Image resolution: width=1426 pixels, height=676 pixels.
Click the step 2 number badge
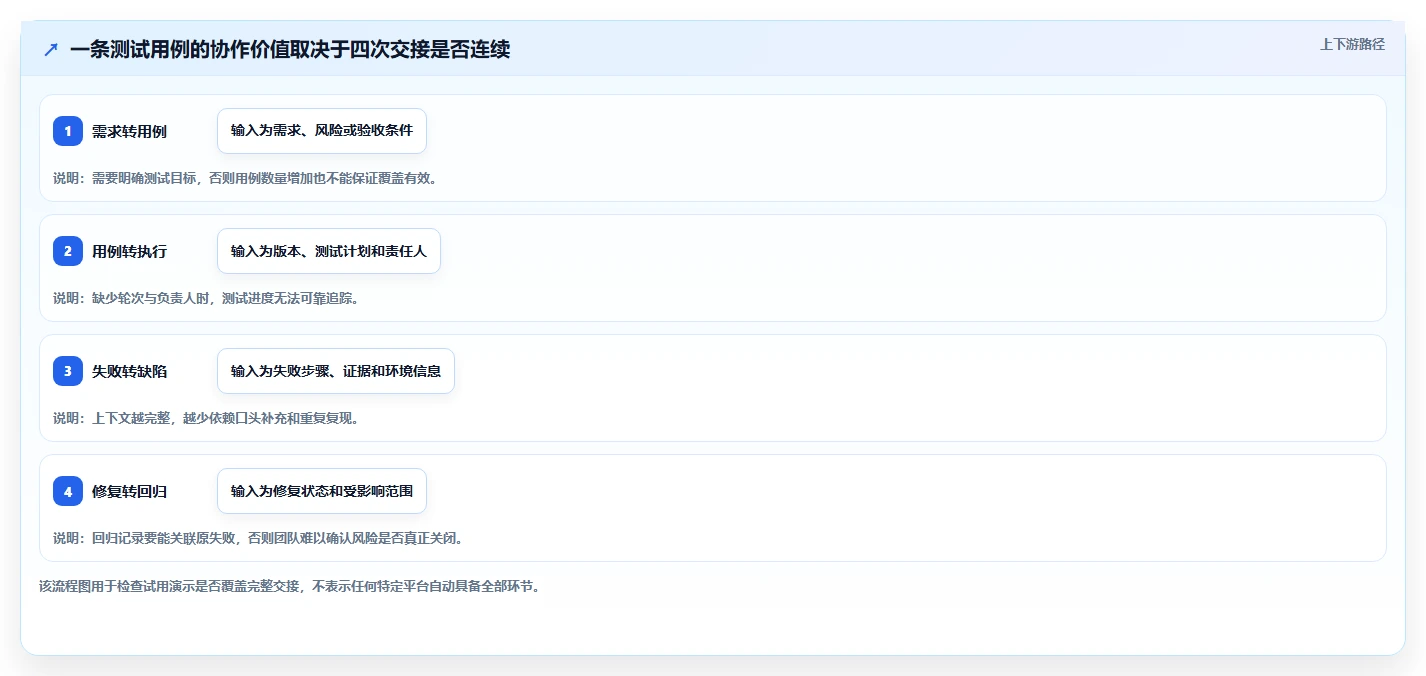[x=68, y=251]
